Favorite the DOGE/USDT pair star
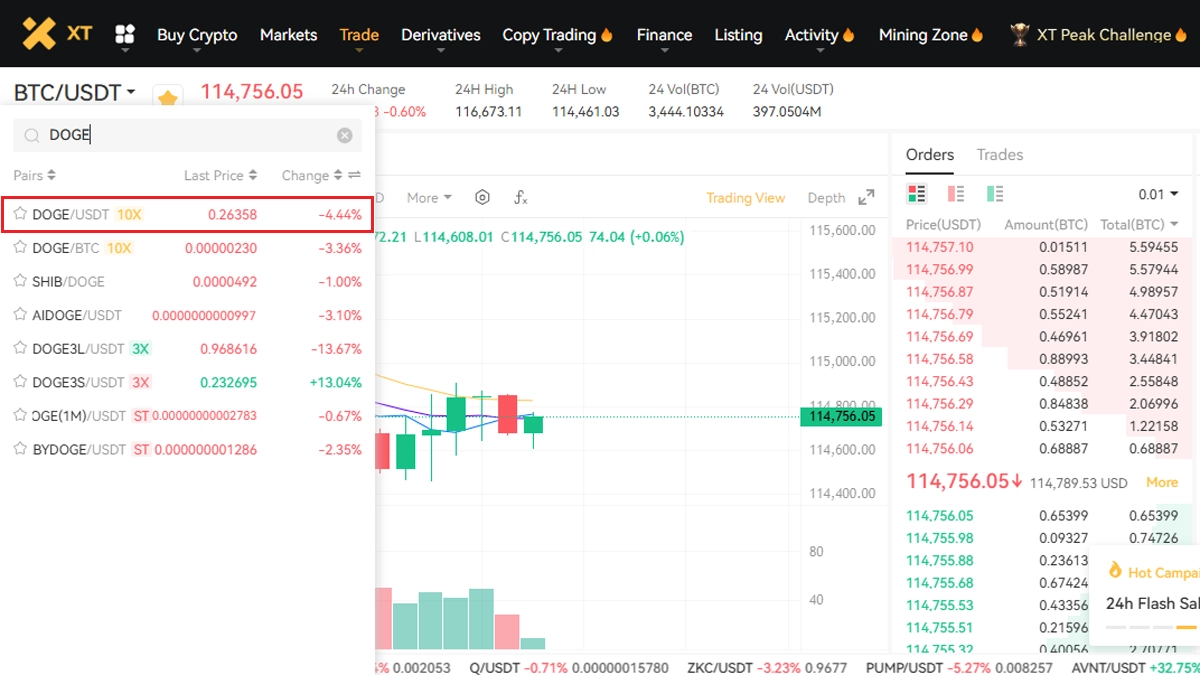The image size is (1200, 675). [20, 214]
